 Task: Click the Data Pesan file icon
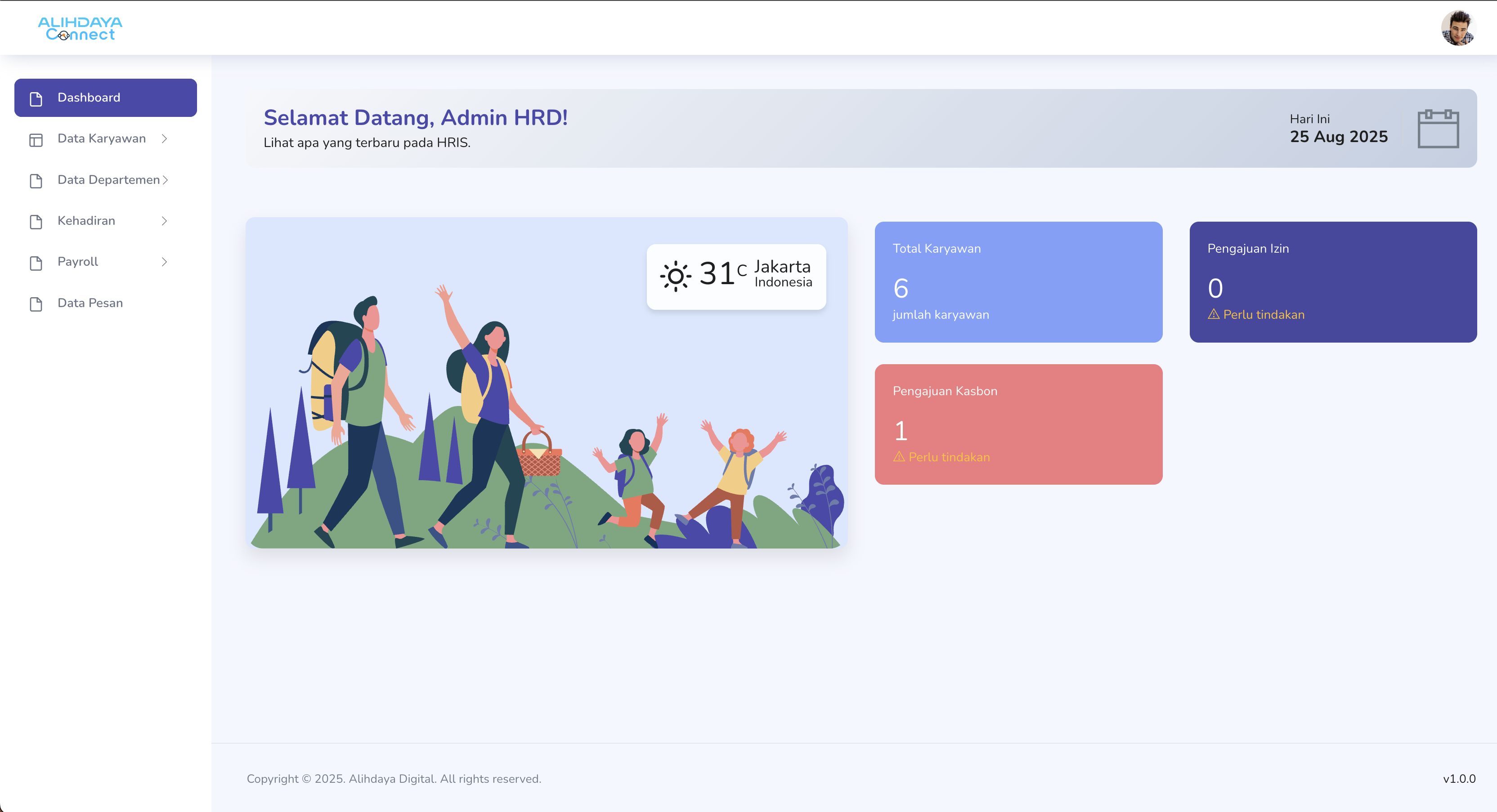coord(36,304)
